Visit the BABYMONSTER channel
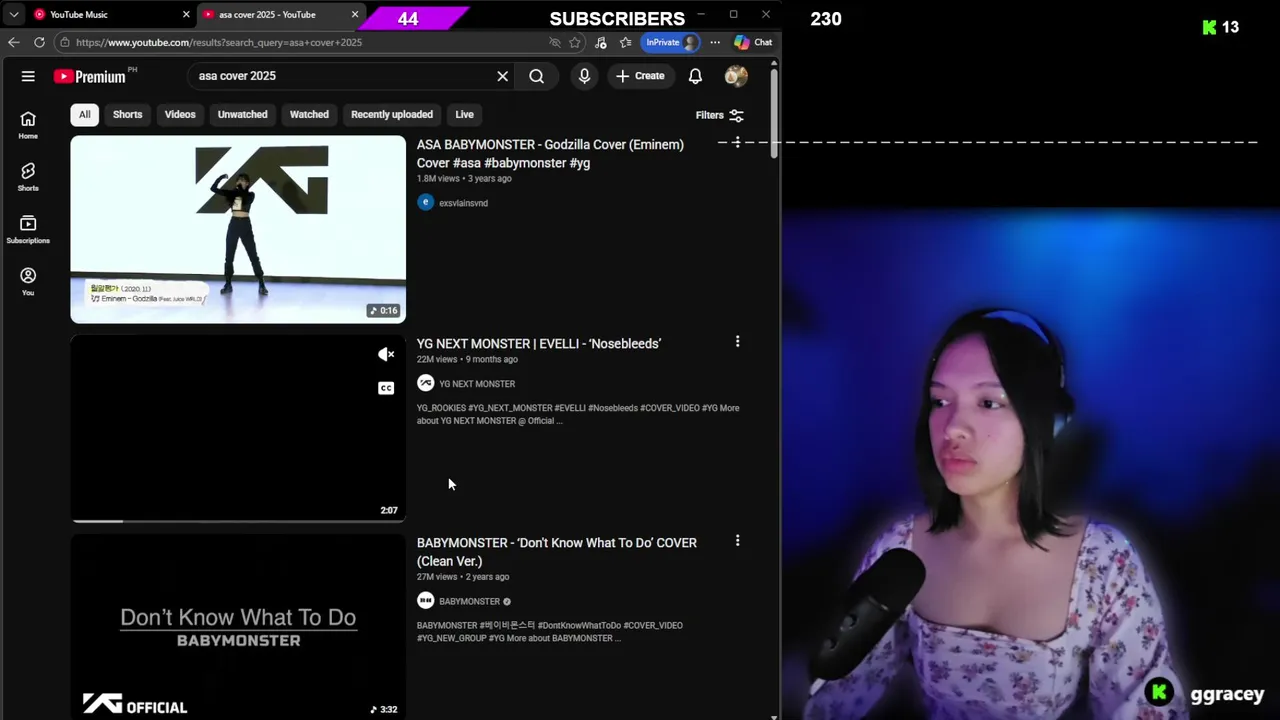 (469, 602)
